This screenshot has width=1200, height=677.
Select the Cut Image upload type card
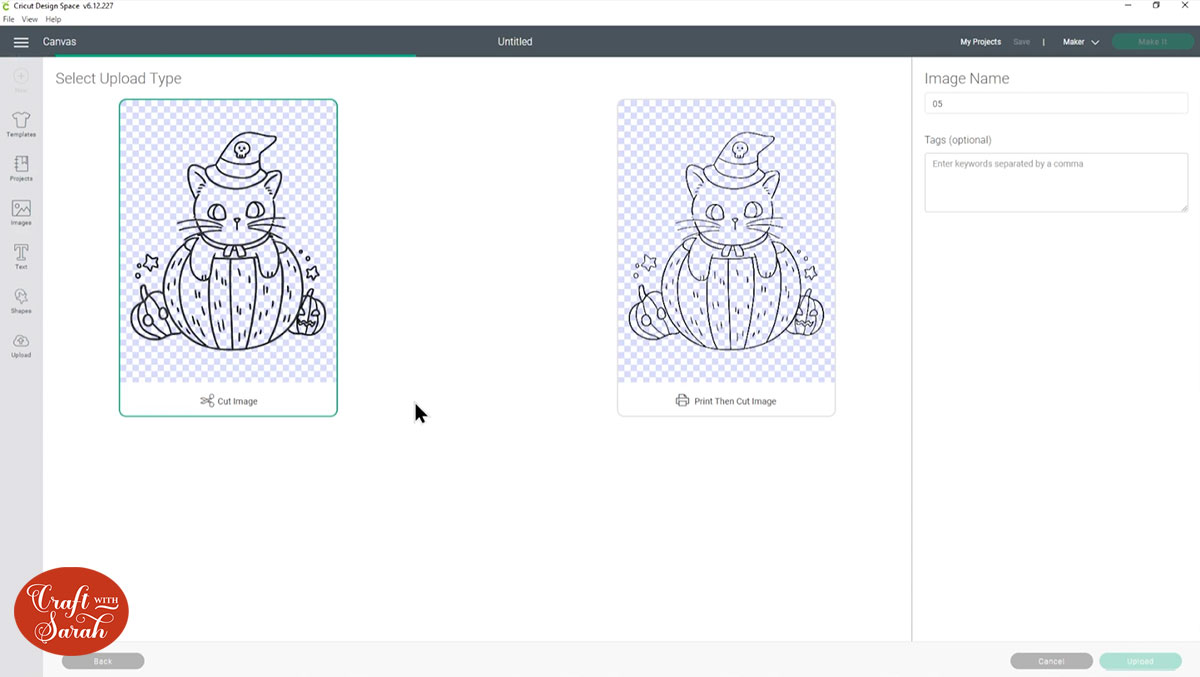click(x=228, y=258)
